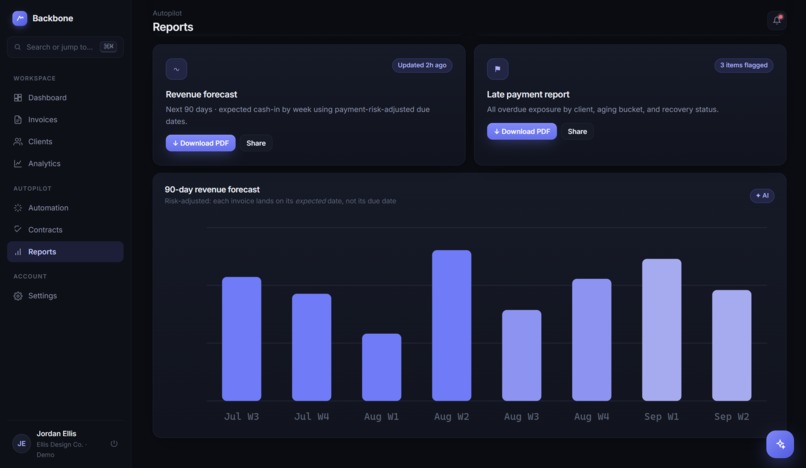Click the Aug W2 bar

click(x=451, y=326)
